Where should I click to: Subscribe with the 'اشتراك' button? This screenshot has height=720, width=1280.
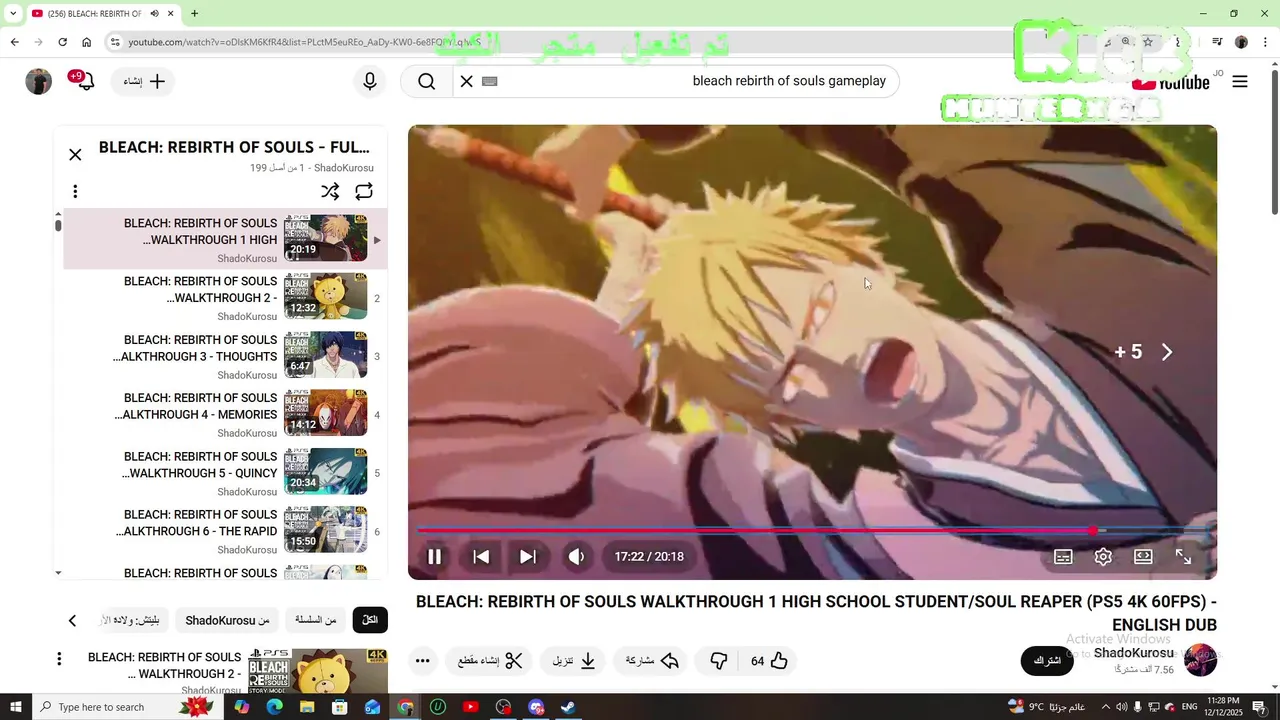(x=1047, y=661)
